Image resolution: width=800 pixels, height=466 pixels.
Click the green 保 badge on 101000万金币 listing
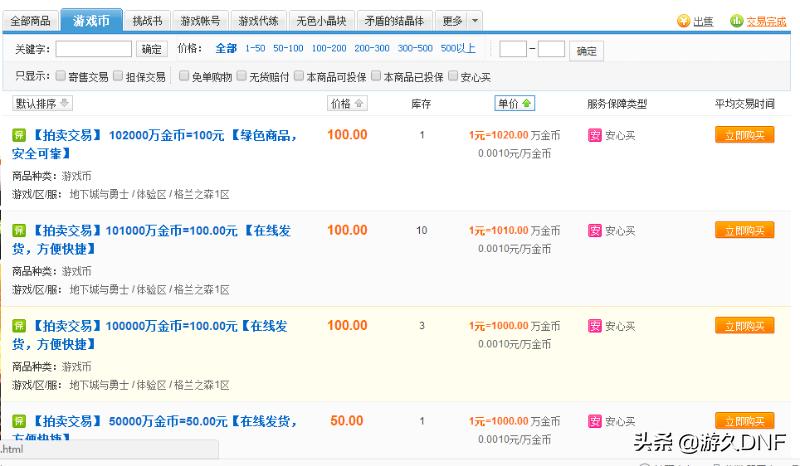18,231
